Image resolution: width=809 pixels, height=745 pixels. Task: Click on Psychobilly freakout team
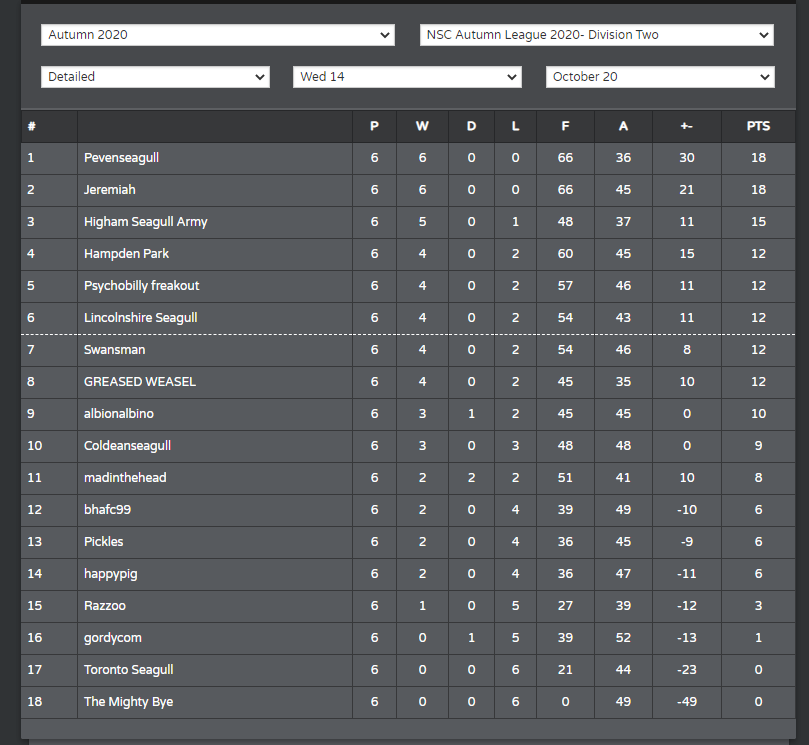141,286
